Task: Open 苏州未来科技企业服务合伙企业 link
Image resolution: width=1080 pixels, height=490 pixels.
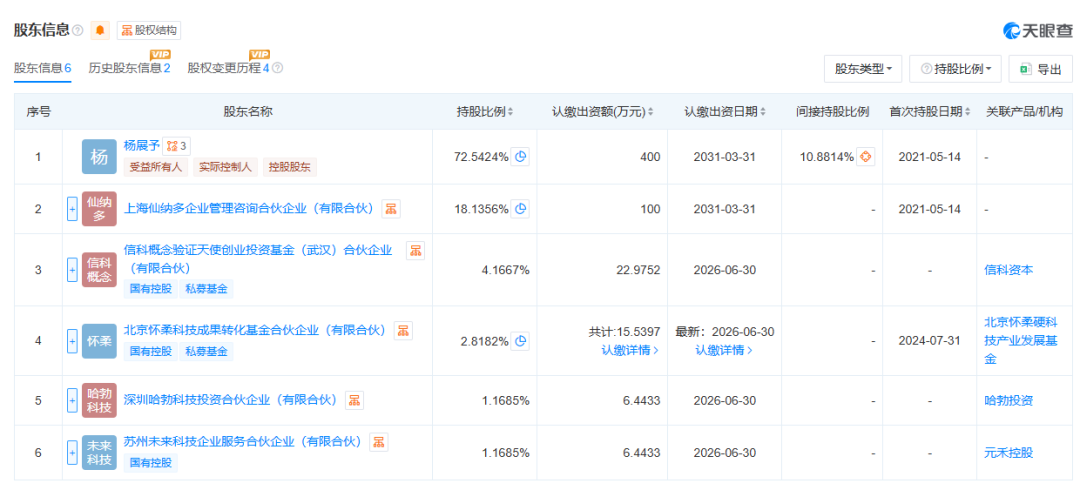Action: 242,442
